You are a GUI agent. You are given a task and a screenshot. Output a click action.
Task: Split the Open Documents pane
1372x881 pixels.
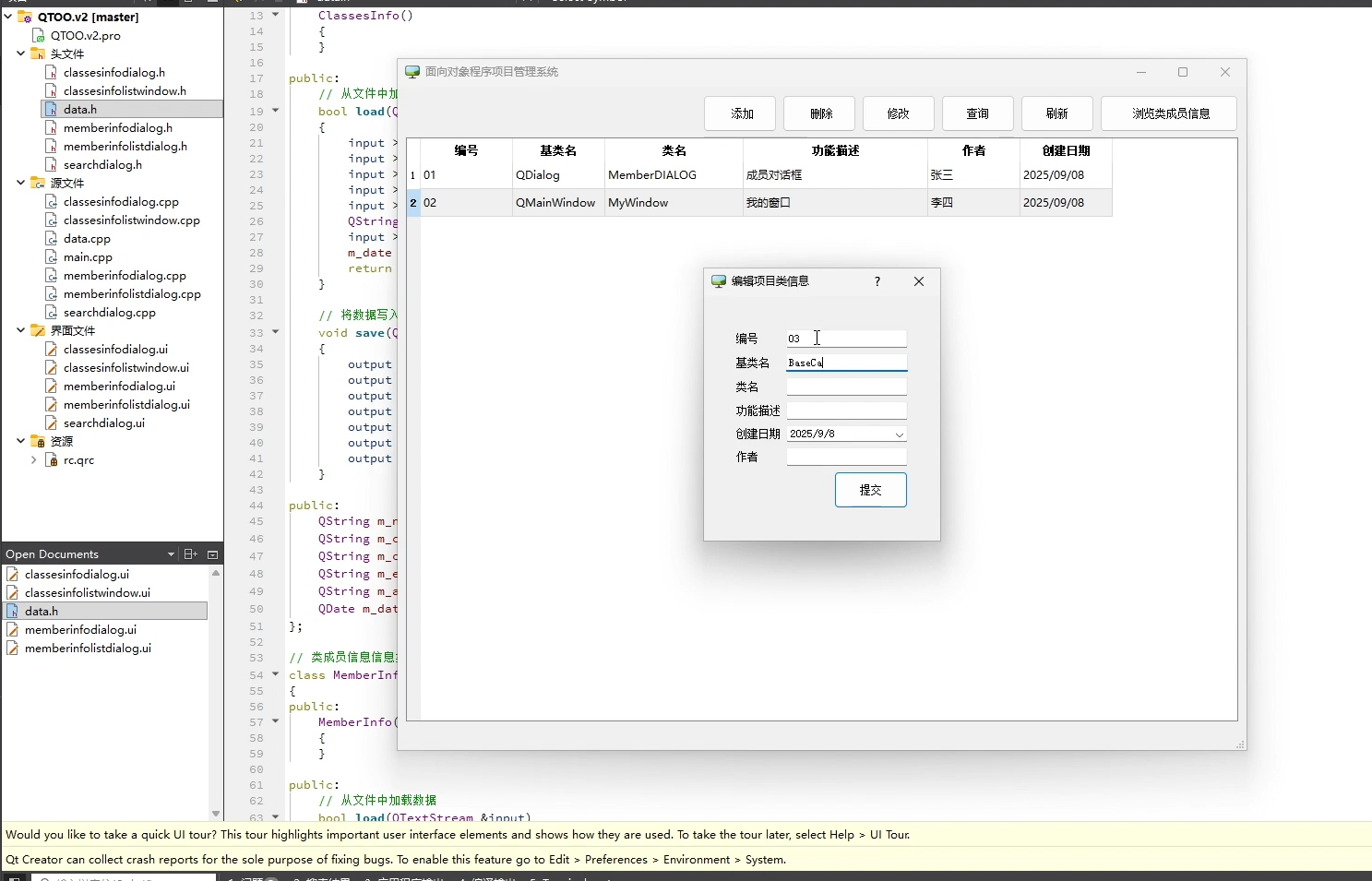tap(191, 554)
